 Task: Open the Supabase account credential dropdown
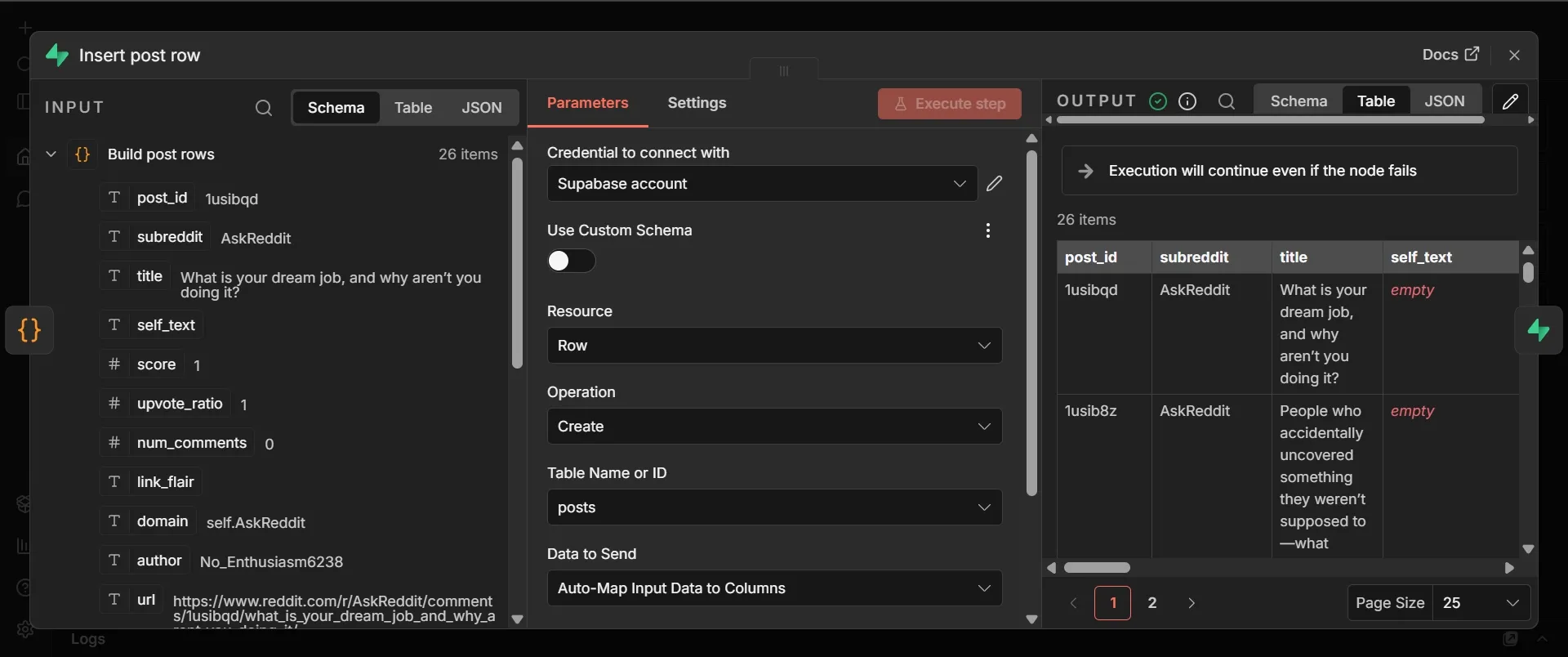pyautogui.click(x=762, y=184)
